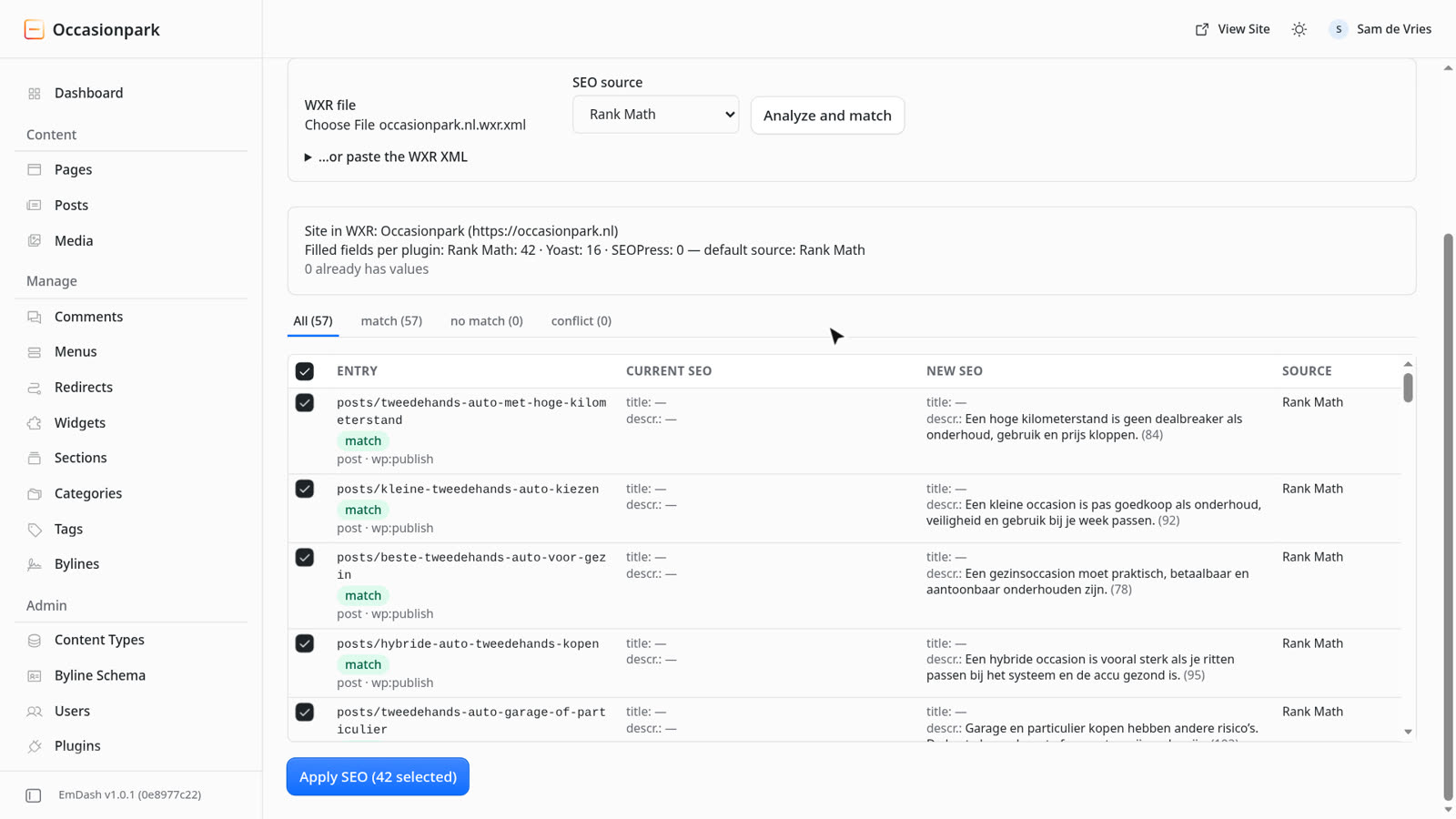Toggle light/dark theme sun icon
The width and height of the screenshot is (1456, 819).
click(1299, 29)
